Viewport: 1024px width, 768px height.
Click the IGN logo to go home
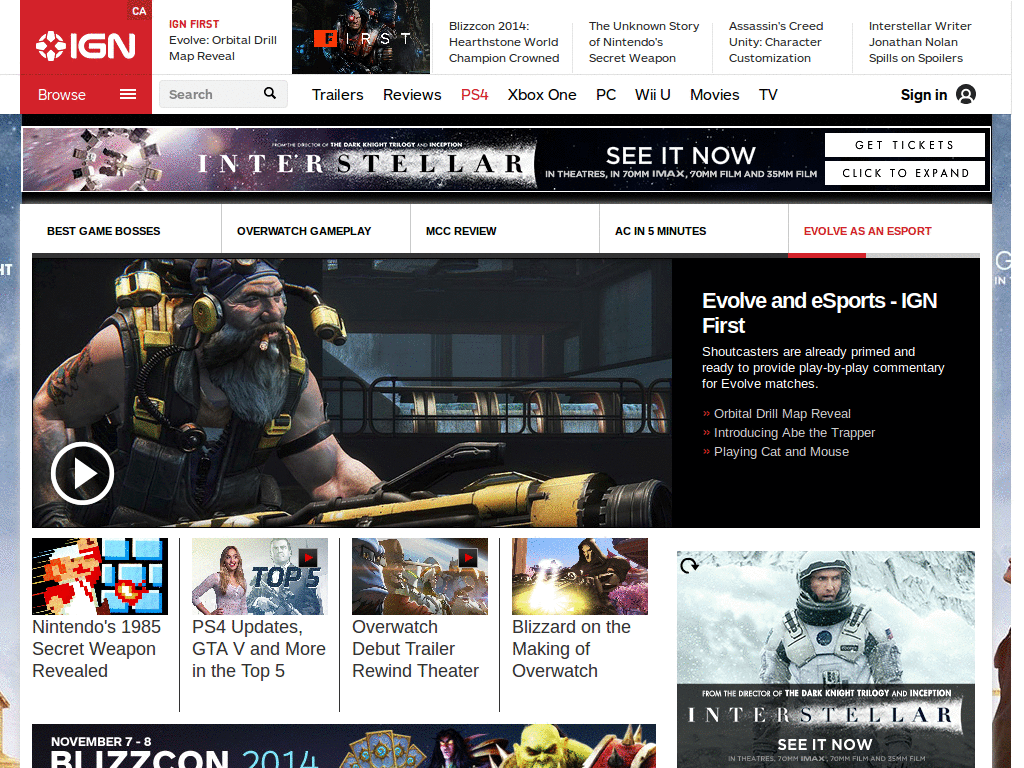coord(85,44)
